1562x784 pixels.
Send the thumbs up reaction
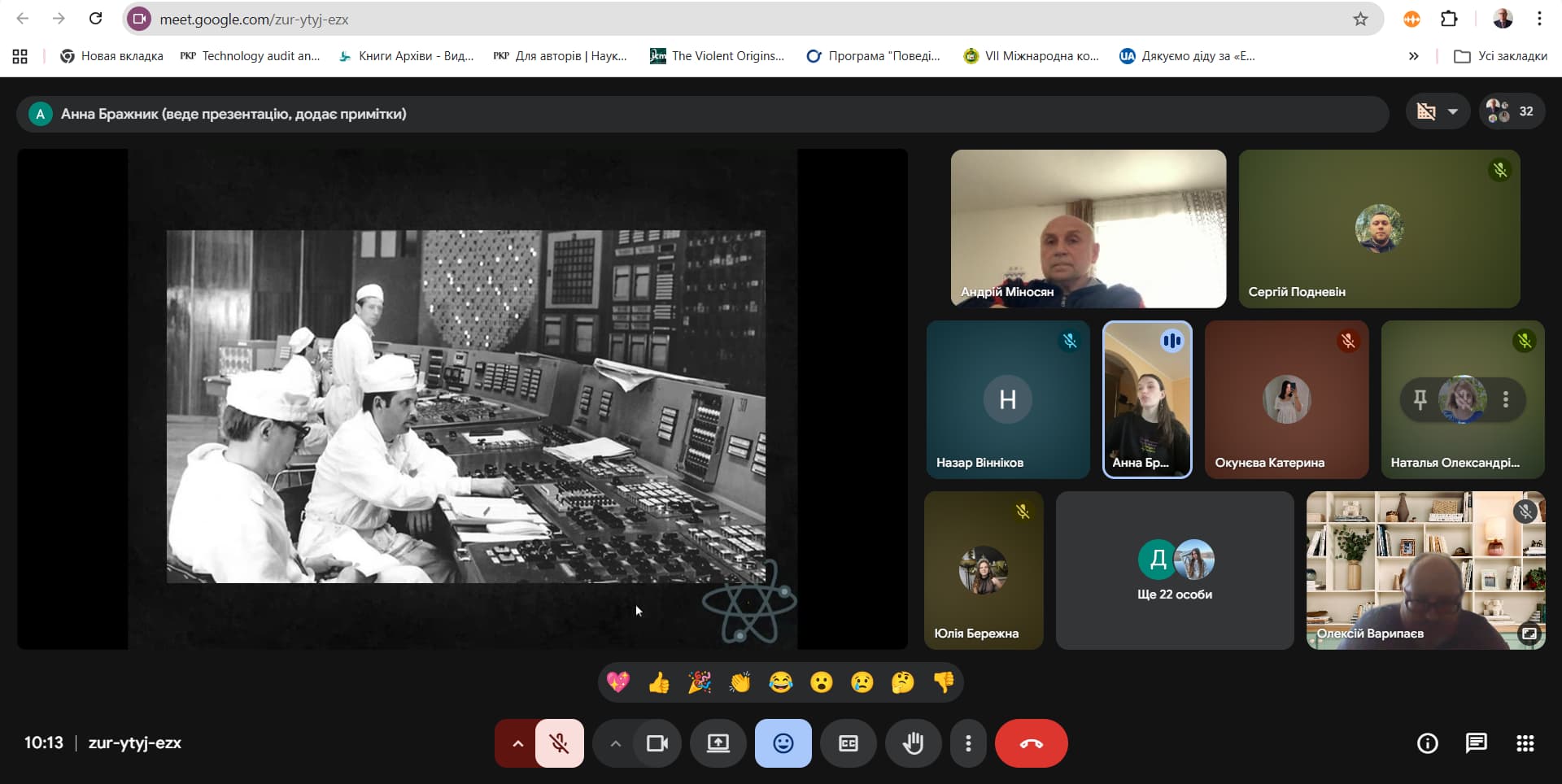659,682
